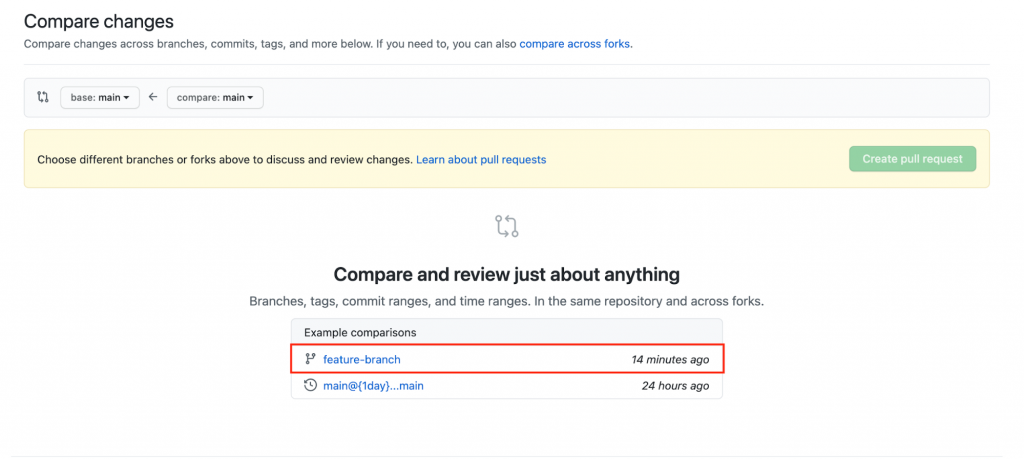
Task: Click the "14 minutes ago" timestamp
Action: coord(670,359)
